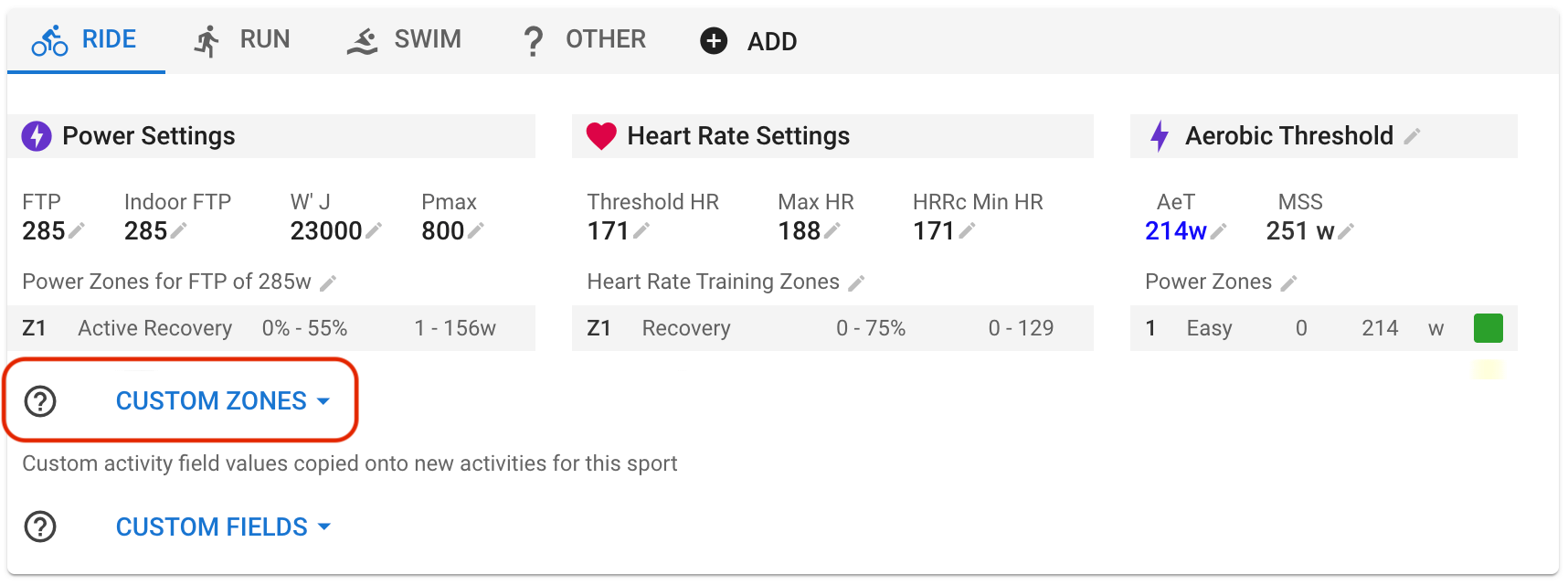1568x585 pixels.
Task: Click the green Easy zone color swatch
Action: point(1488,328)
